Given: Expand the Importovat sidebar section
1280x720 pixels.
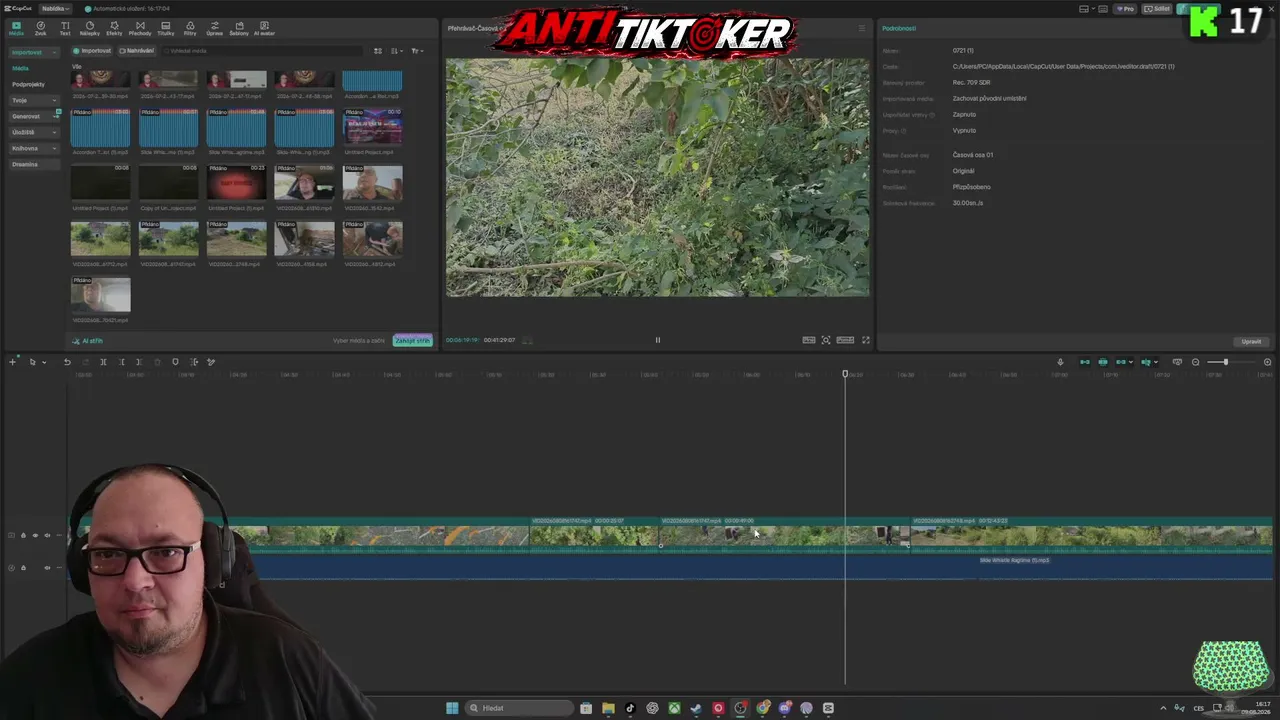Looking at the screenshot, I should (x=35, y=52).
